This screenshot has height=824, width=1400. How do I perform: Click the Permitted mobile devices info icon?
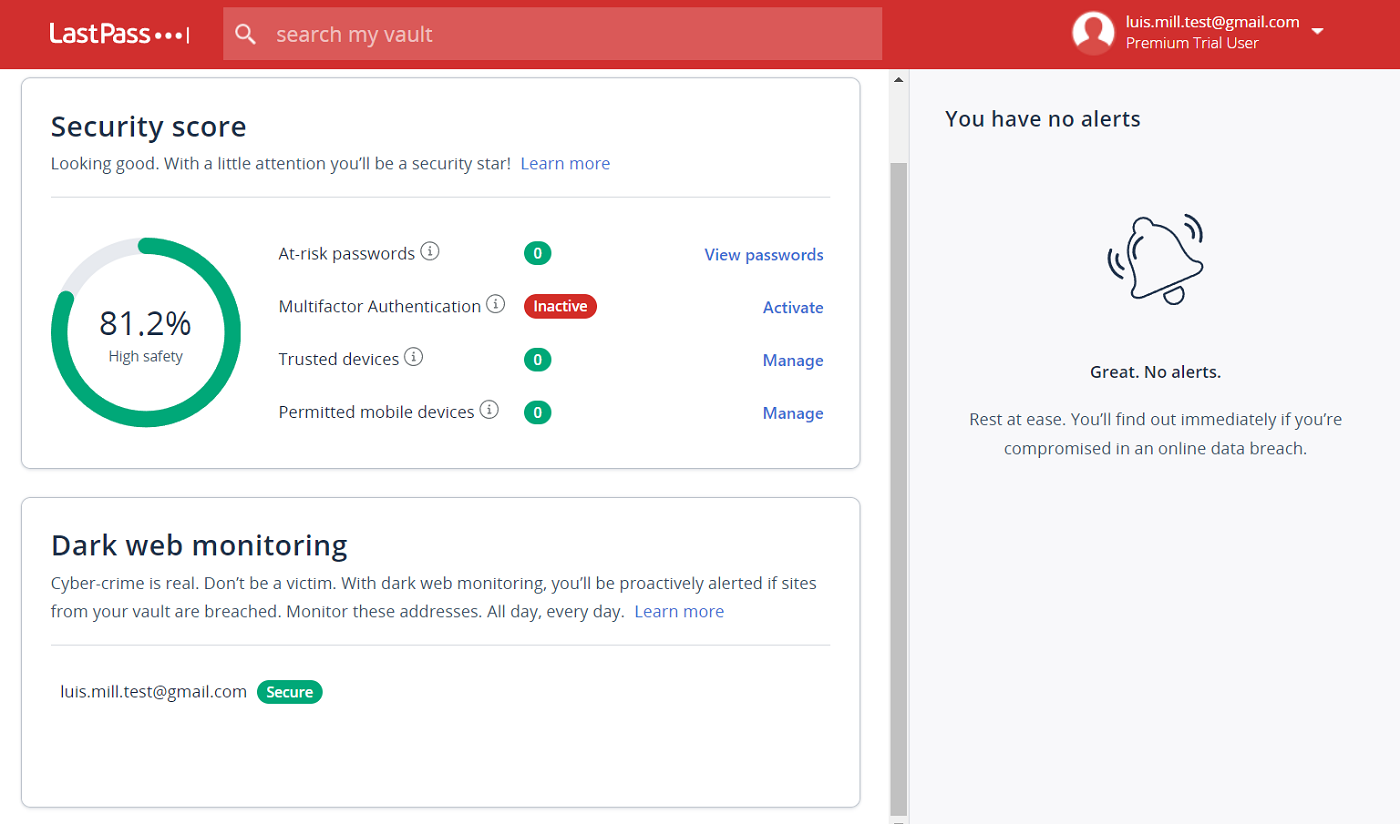[489, 408]
